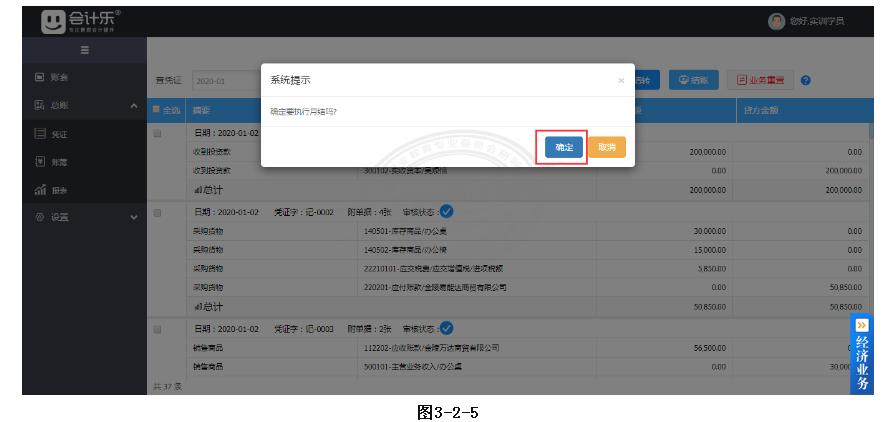Click voucher number 记-0002 header text

(303, 212)
